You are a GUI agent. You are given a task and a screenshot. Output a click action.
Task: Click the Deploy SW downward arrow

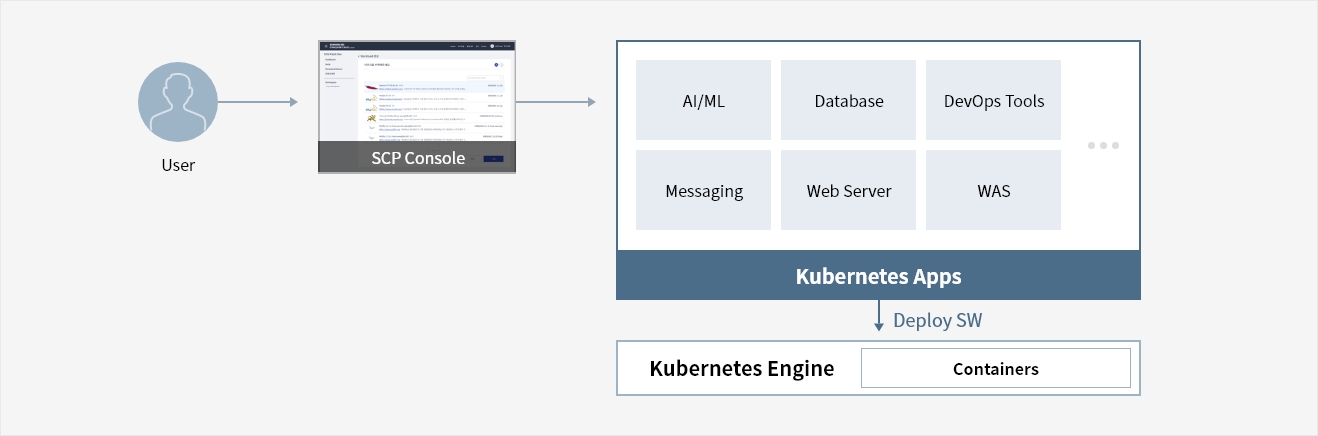[879, 316]
